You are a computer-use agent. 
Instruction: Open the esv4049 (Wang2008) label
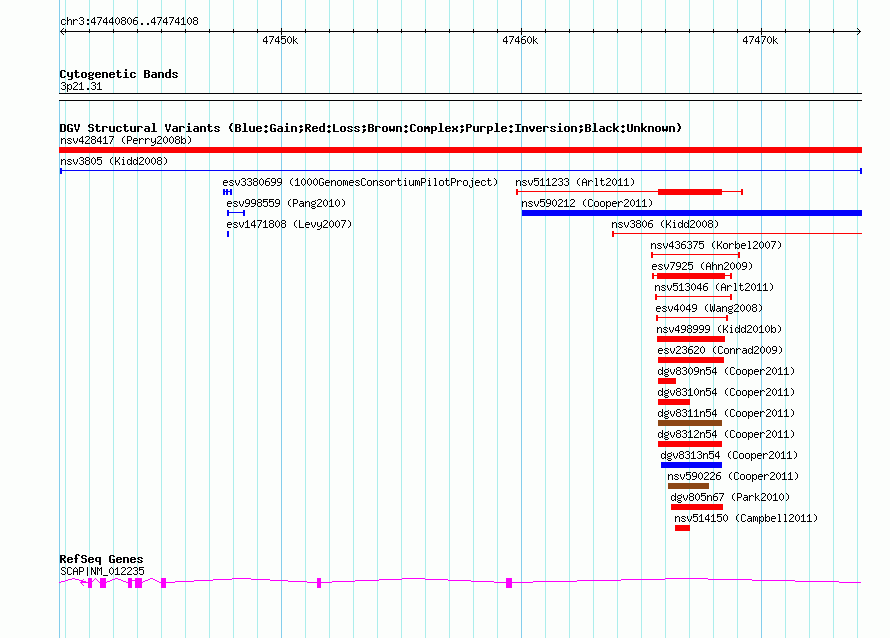pyautogui.click(x=709, y=308)
